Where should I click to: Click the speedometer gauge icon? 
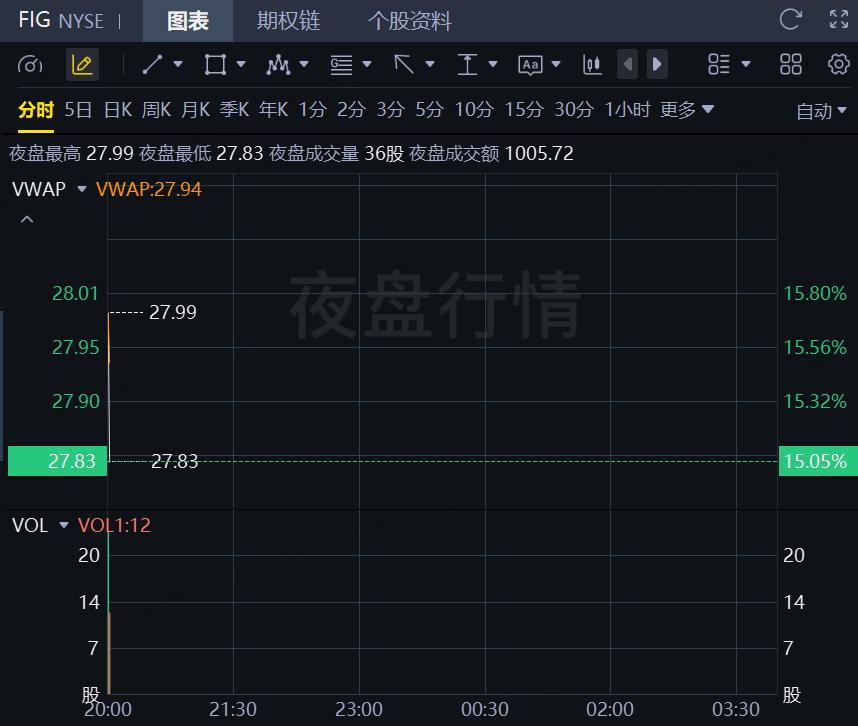tap(31, 65)
